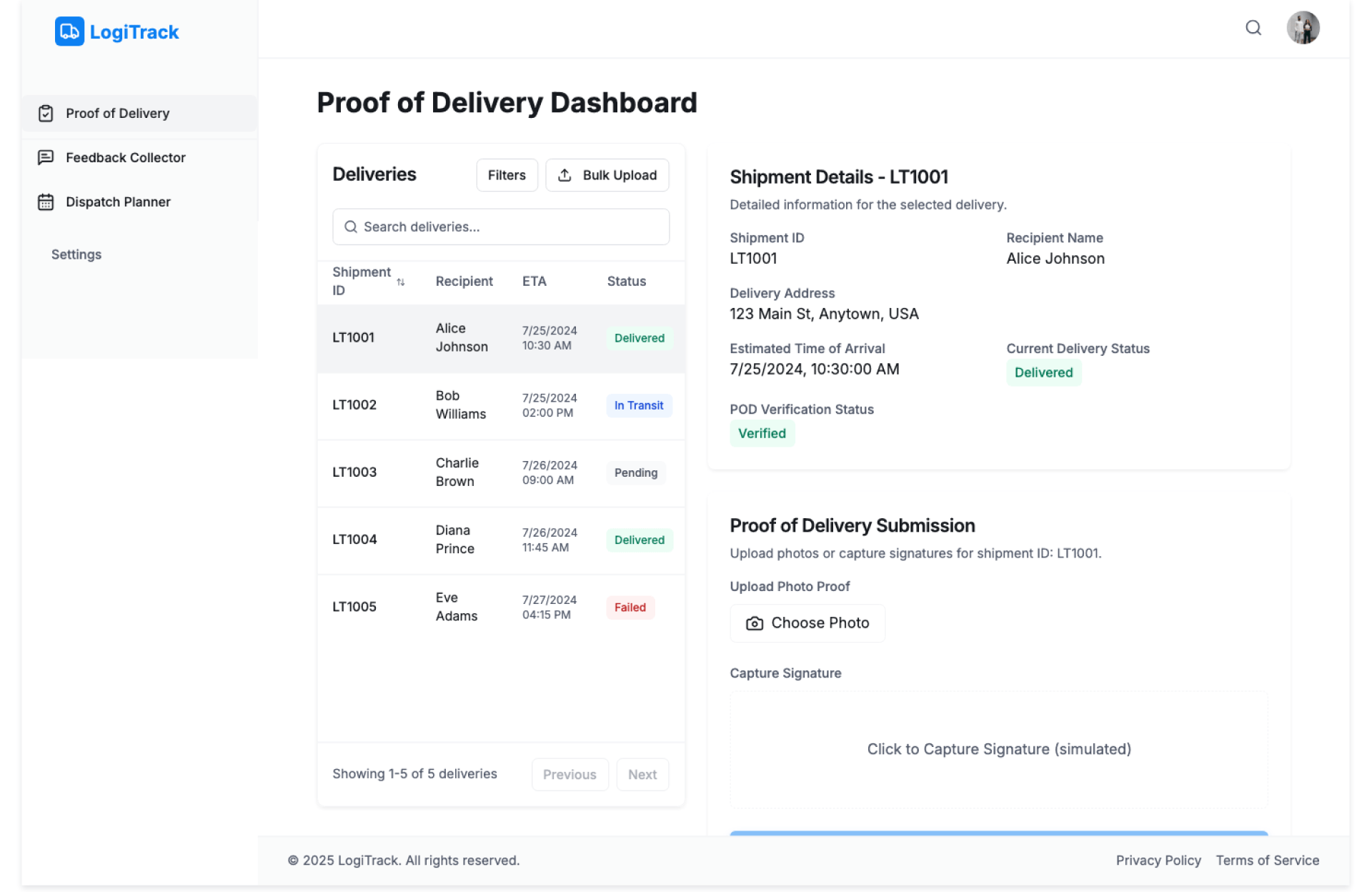Go to Feedback Collector page

125,157
